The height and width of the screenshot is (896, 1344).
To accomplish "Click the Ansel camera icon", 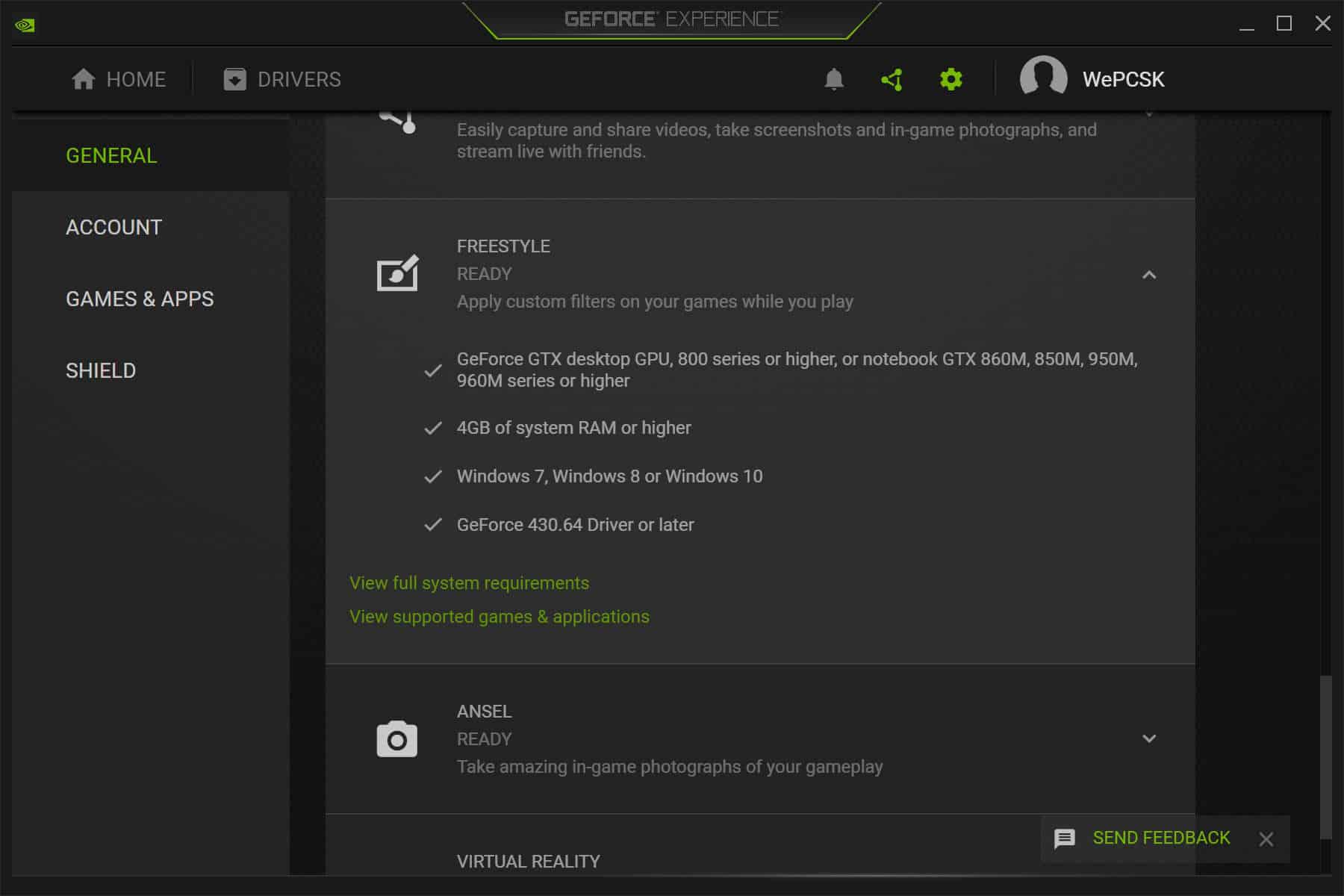I will [x=397, y=739].
